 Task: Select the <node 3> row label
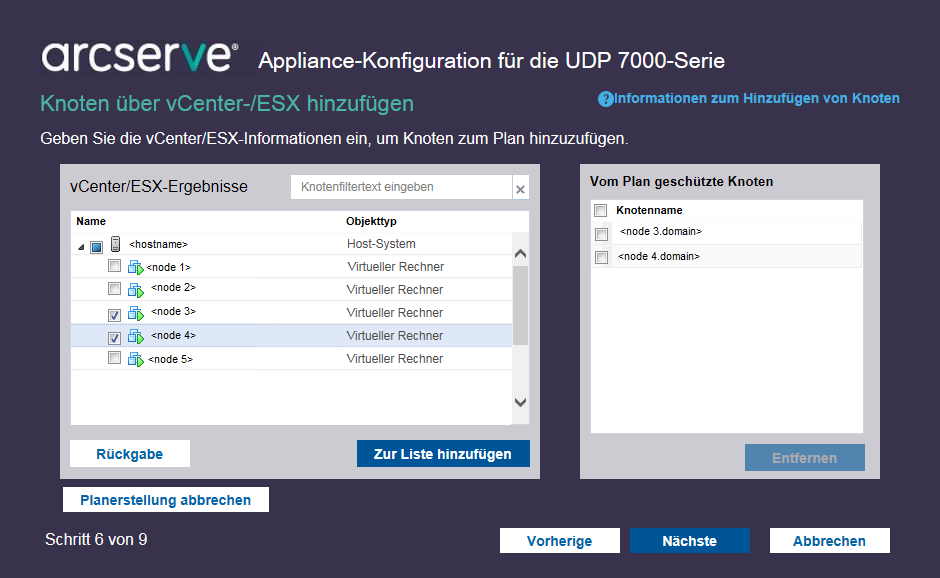[173, 312]
